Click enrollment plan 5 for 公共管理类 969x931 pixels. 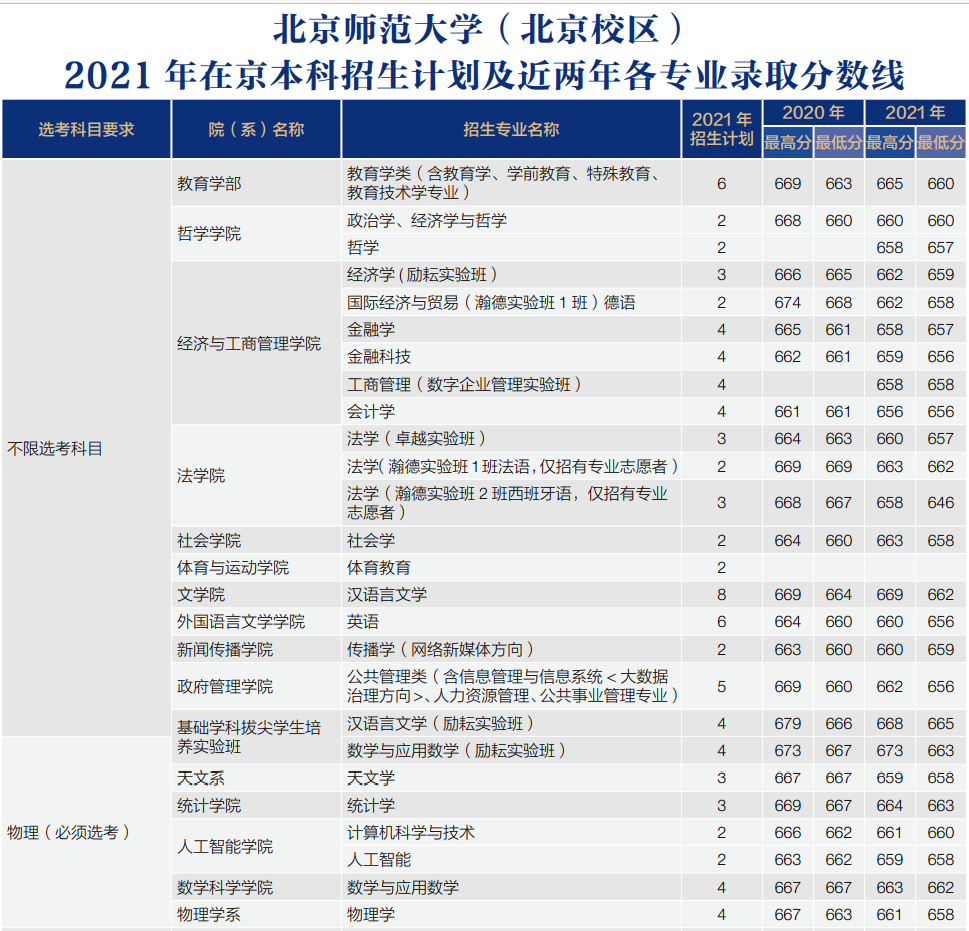click(721, 686)
